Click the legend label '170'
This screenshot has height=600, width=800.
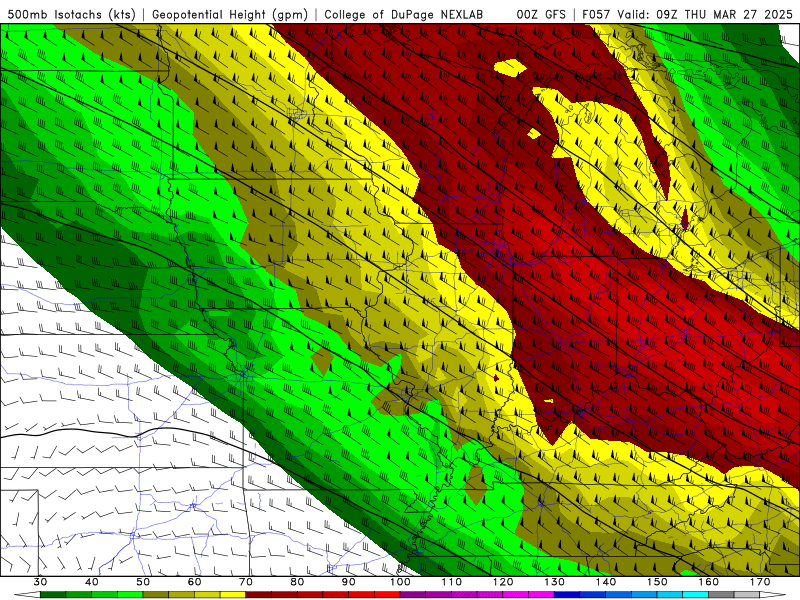tap(760, 582)
